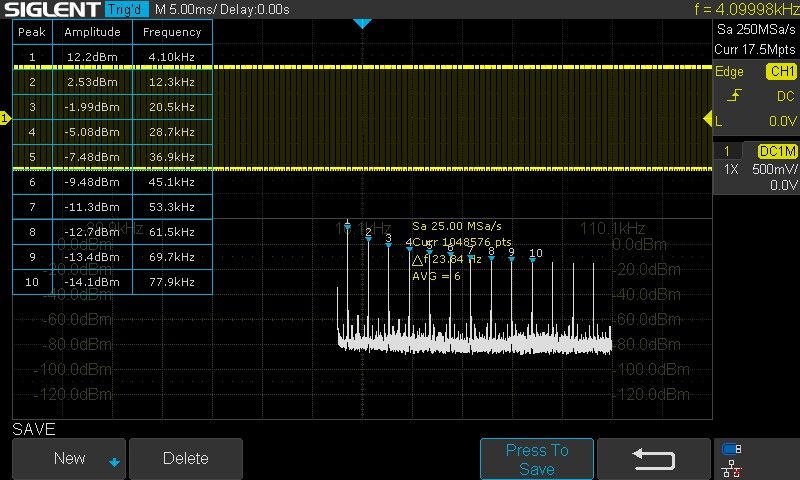Click the -7.48dBm amplitude cell
This screenshot has width=800, height=480.
(x=92, y=157)
